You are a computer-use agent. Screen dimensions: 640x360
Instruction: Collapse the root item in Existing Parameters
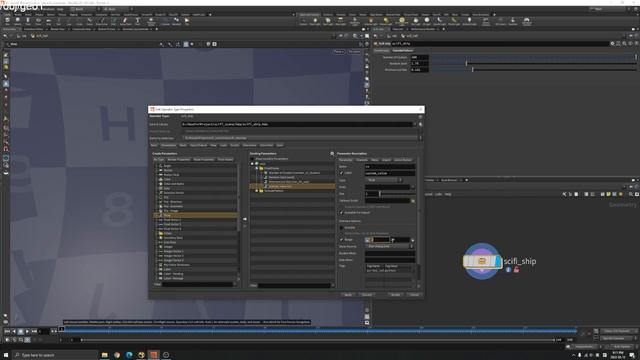click(252, 164)
